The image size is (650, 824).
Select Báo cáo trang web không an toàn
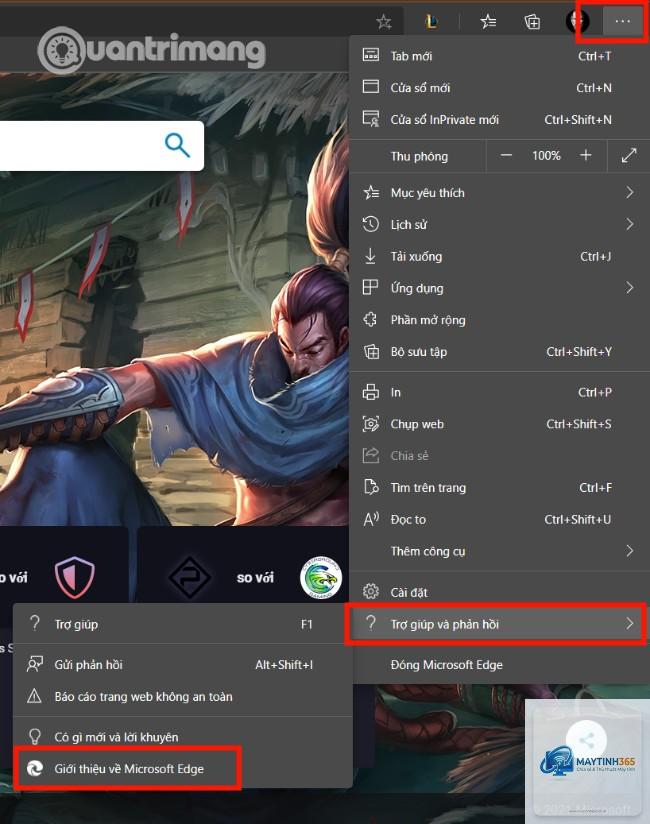click(x=182, y=696)
